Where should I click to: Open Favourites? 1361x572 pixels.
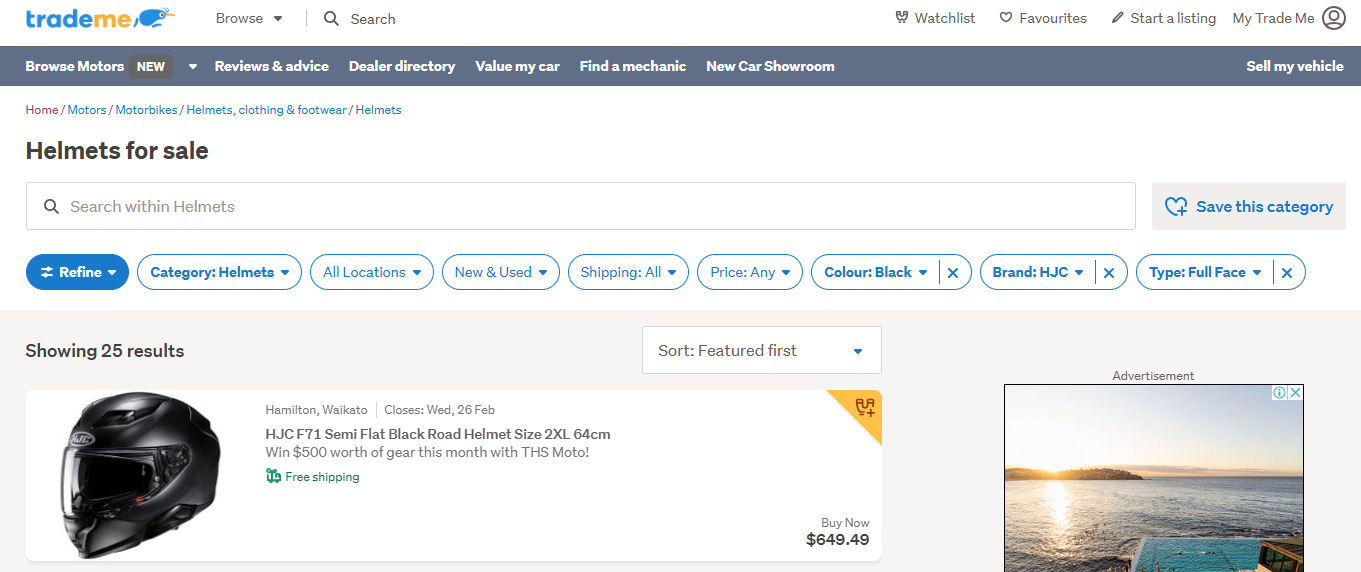pyautogui.click(x=1043, y=18)
